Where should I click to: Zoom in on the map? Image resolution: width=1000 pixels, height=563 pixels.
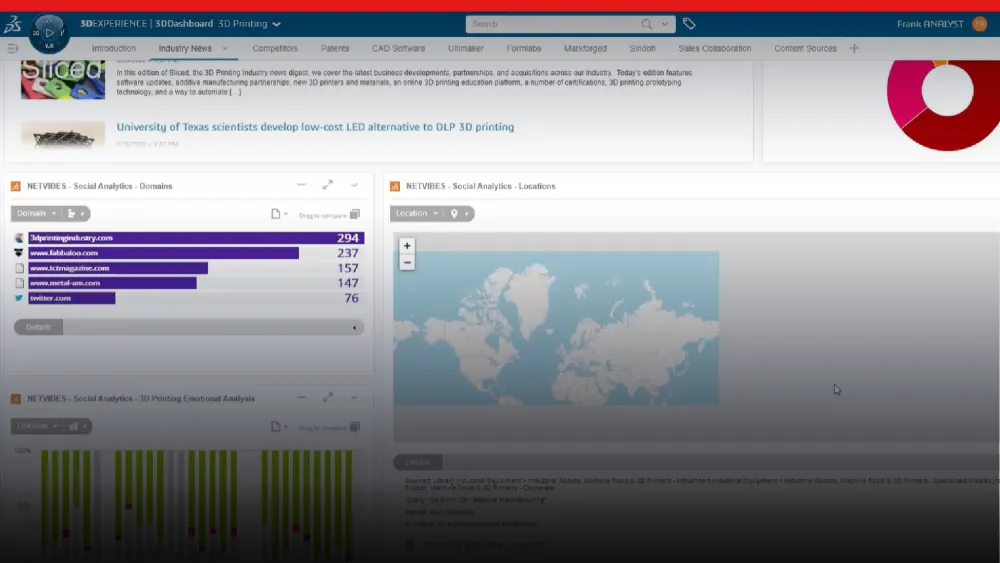[407, 245]
